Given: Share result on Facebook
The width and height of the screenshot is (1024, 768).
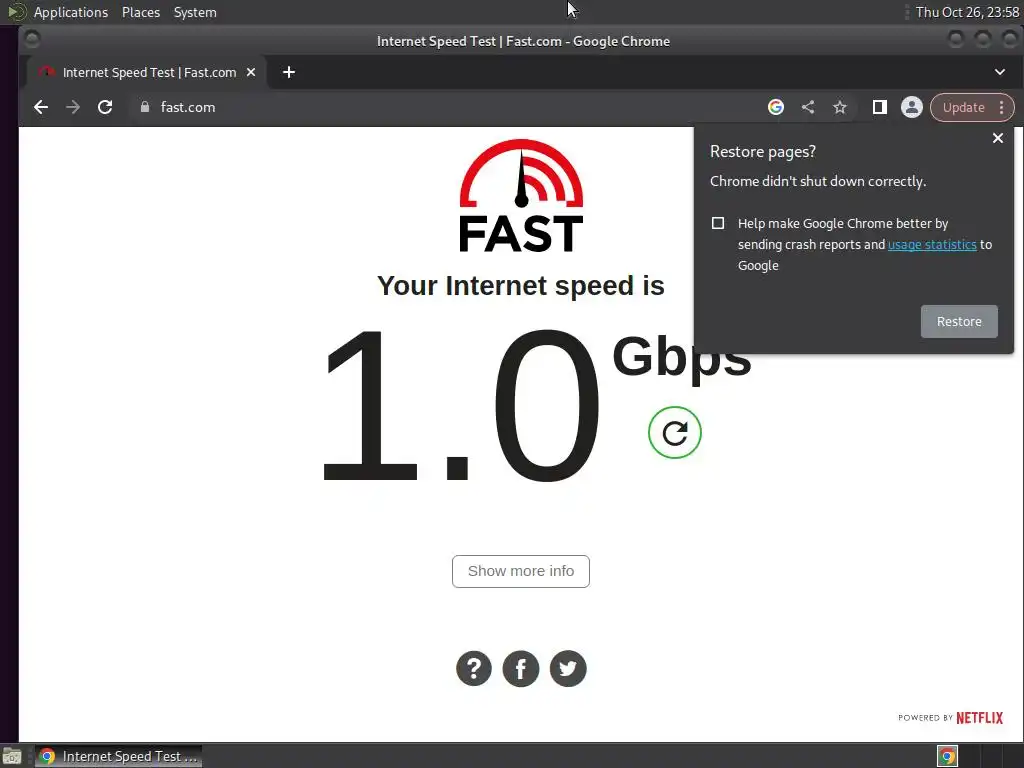Looking at the screenshot, I should pos(520,669).
